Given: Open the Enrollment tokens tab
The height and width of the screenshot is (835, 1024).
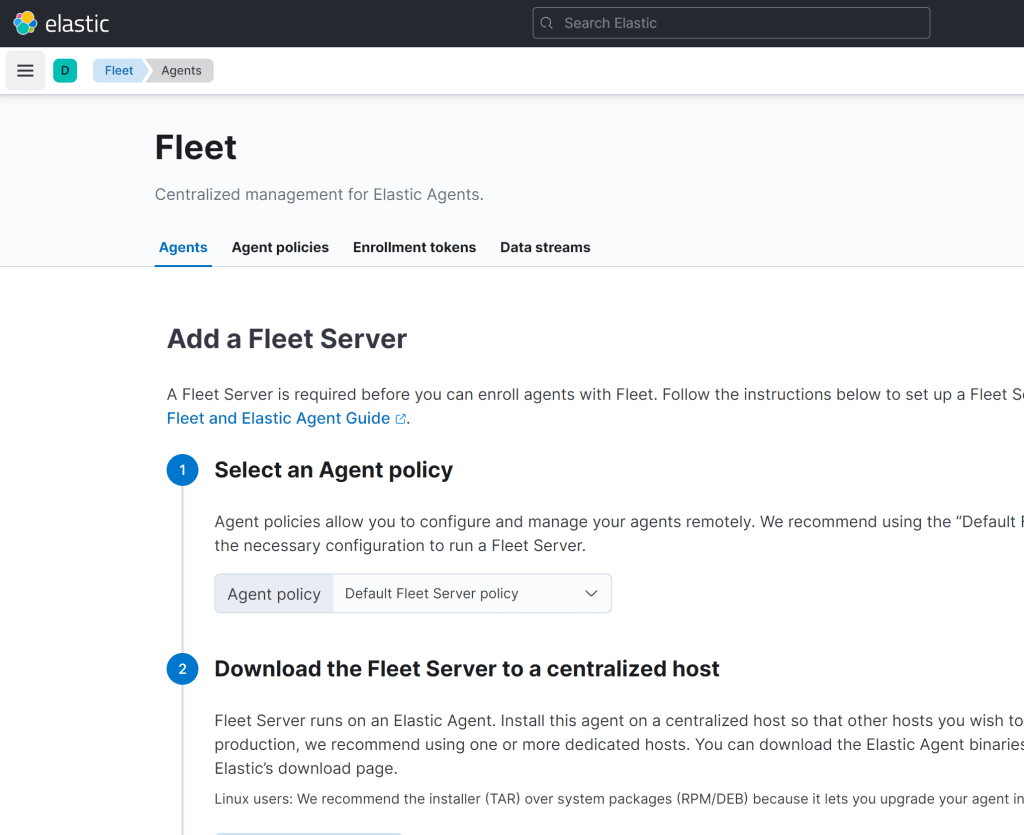Looking at the screenshot, I should pyautogui.click(x=414, y=247).
